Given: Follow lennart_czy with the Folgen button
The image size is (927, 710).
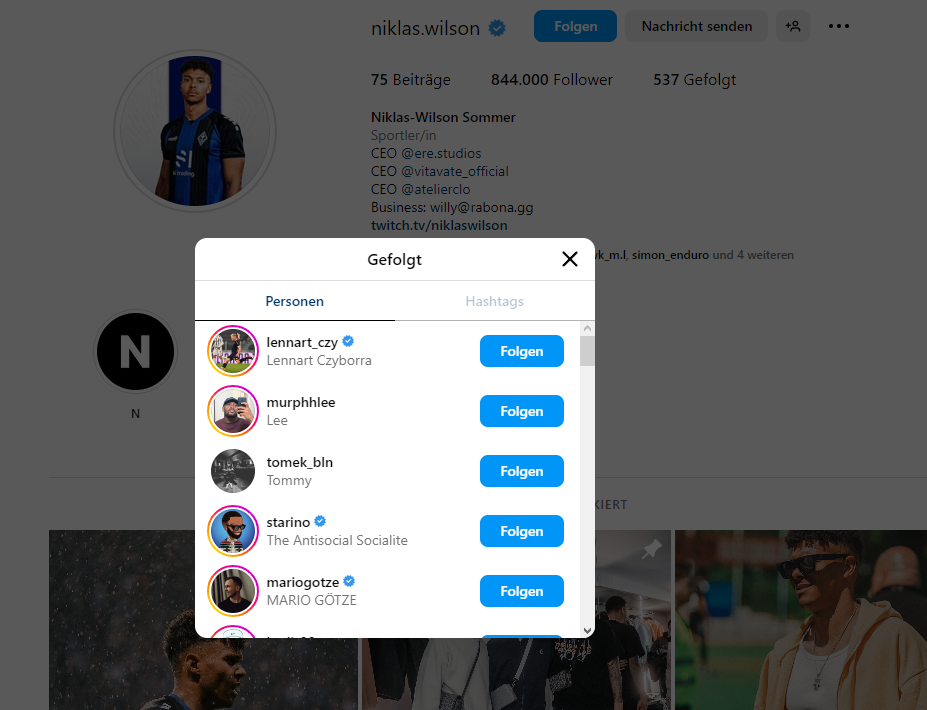Looking at the screenshot, I should click(521, 351).
